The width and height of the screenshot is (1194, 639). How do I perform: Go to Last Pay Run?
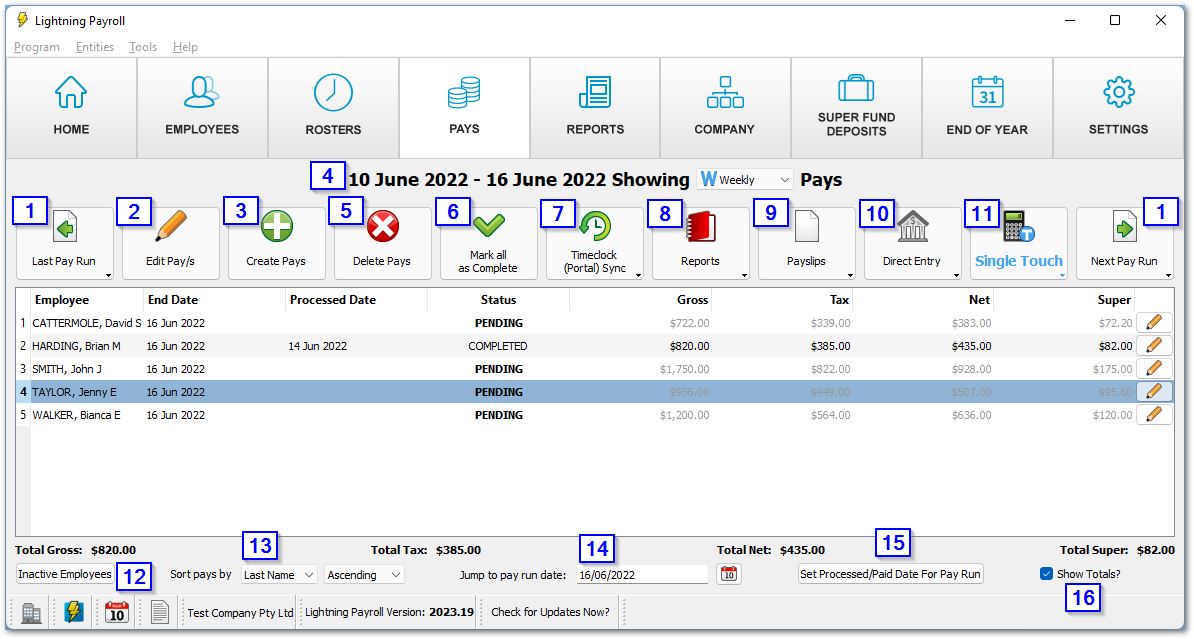(x=64, y=243)
